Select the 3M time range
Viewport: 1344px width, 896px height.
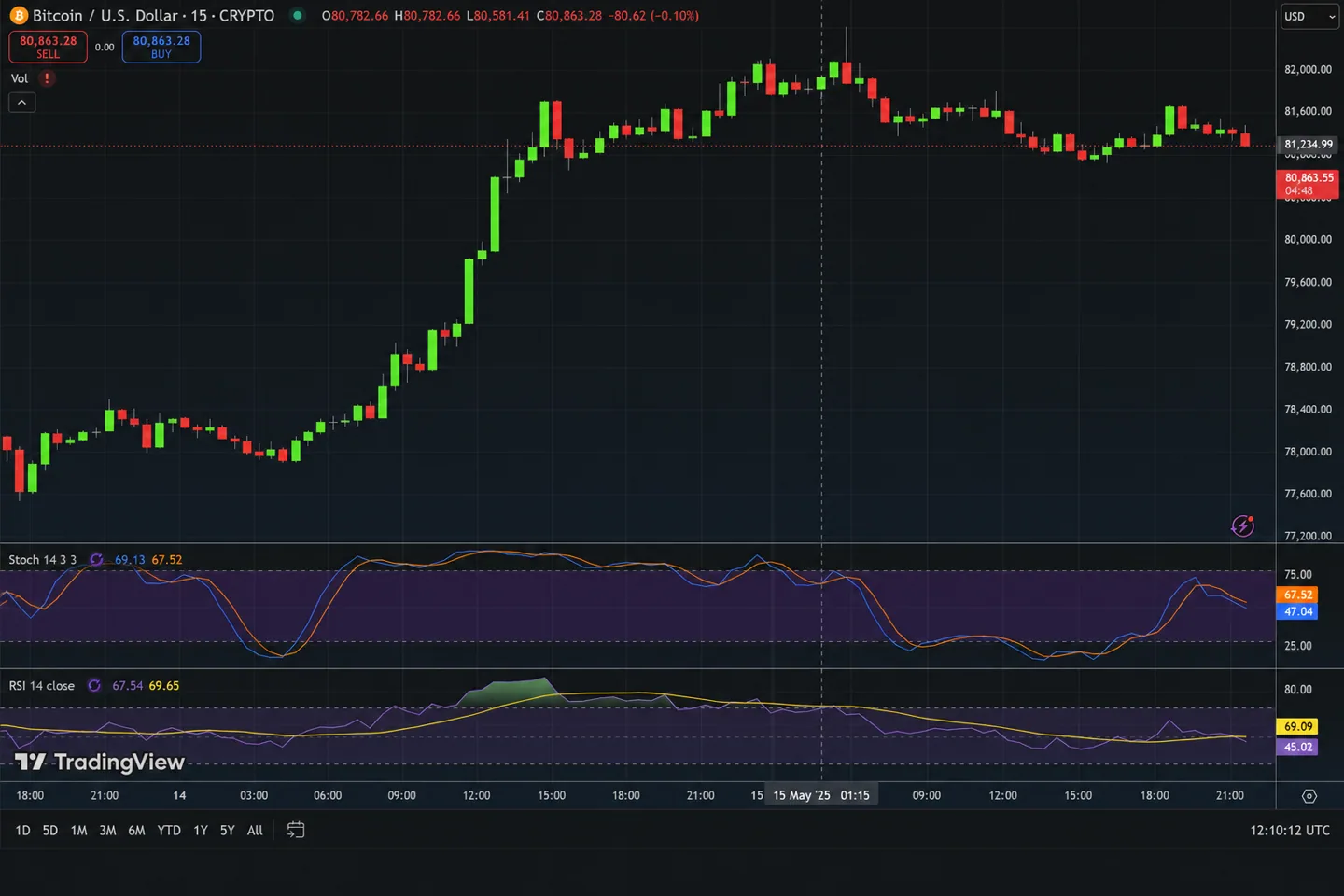108,831
